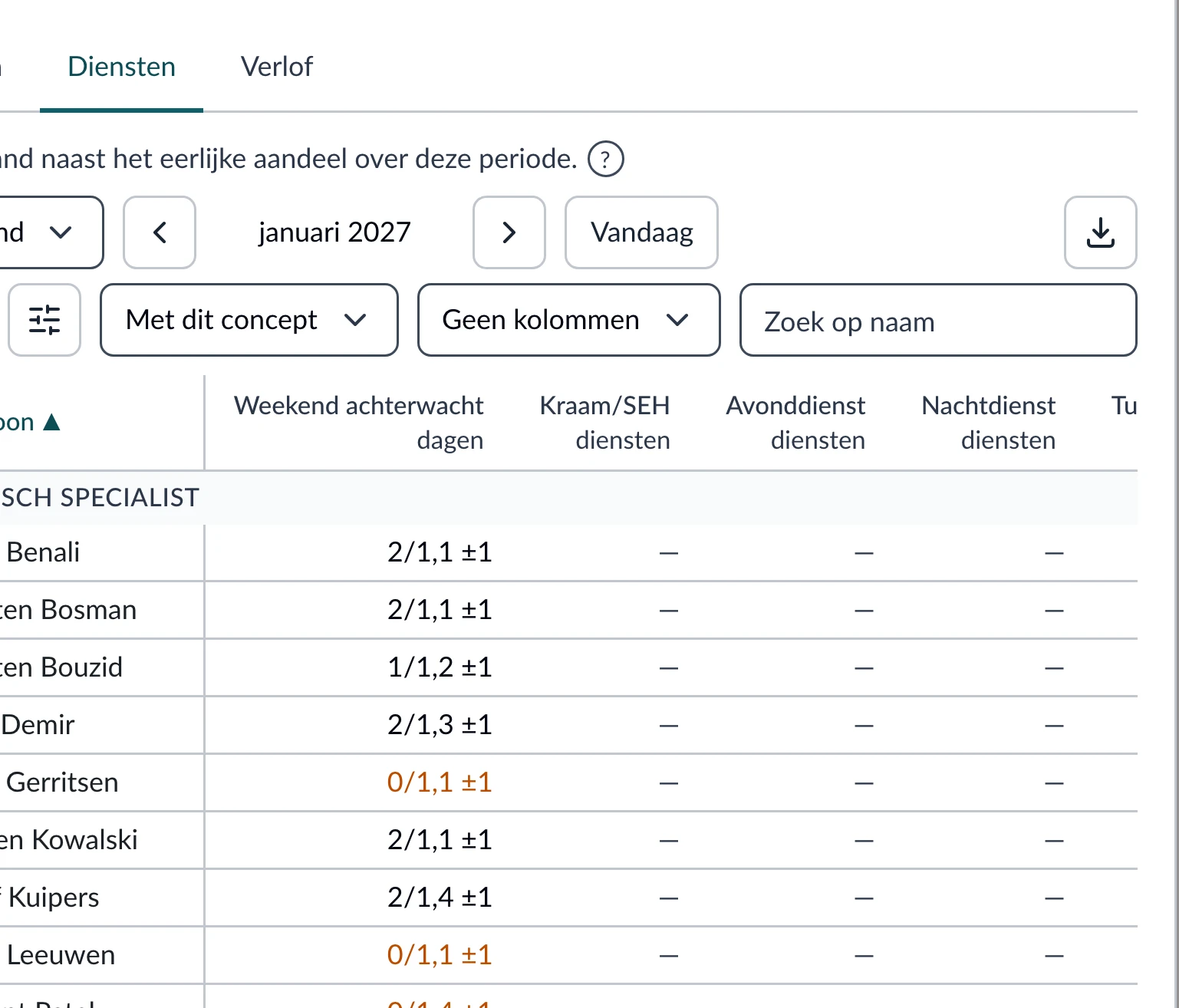Open the help question mark icon

605,160
